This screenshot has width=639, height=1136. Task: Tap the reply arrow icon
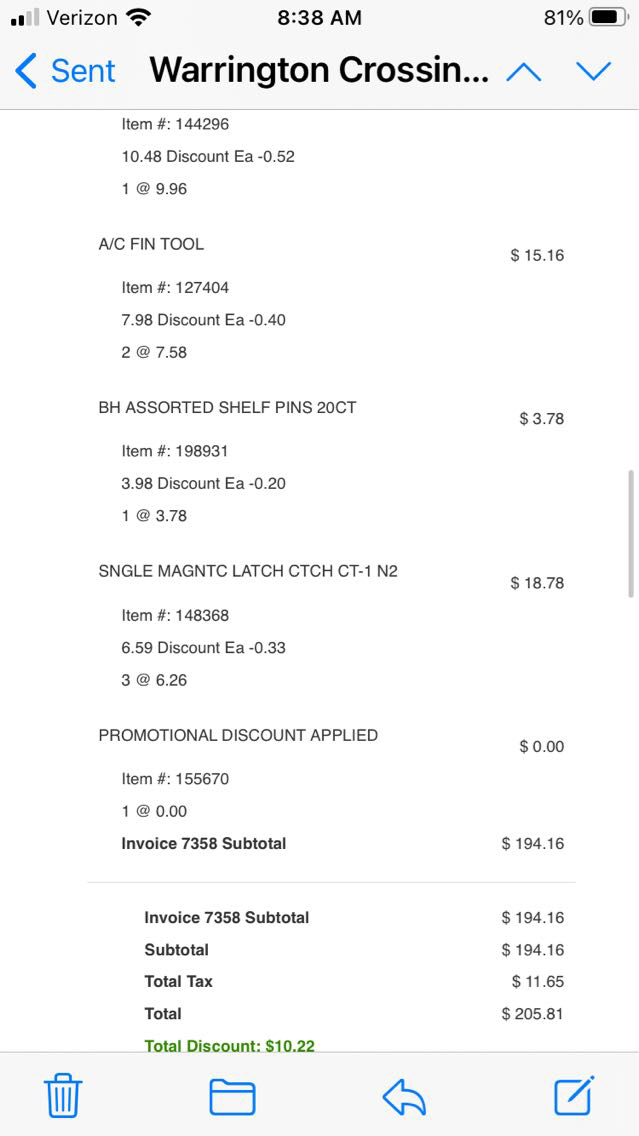click(x=404, y=1097)
